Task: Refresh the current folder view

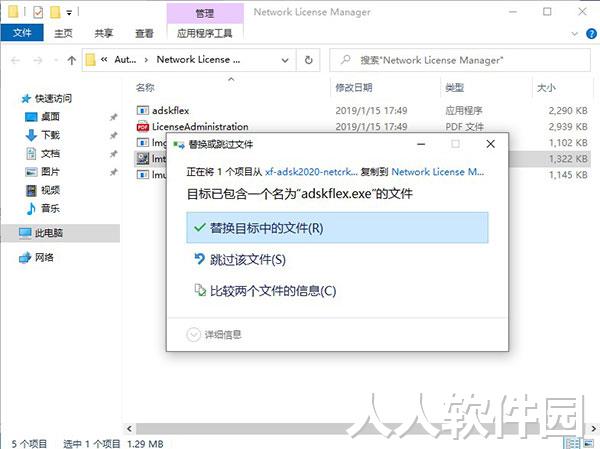Action: tap(308, 60)
